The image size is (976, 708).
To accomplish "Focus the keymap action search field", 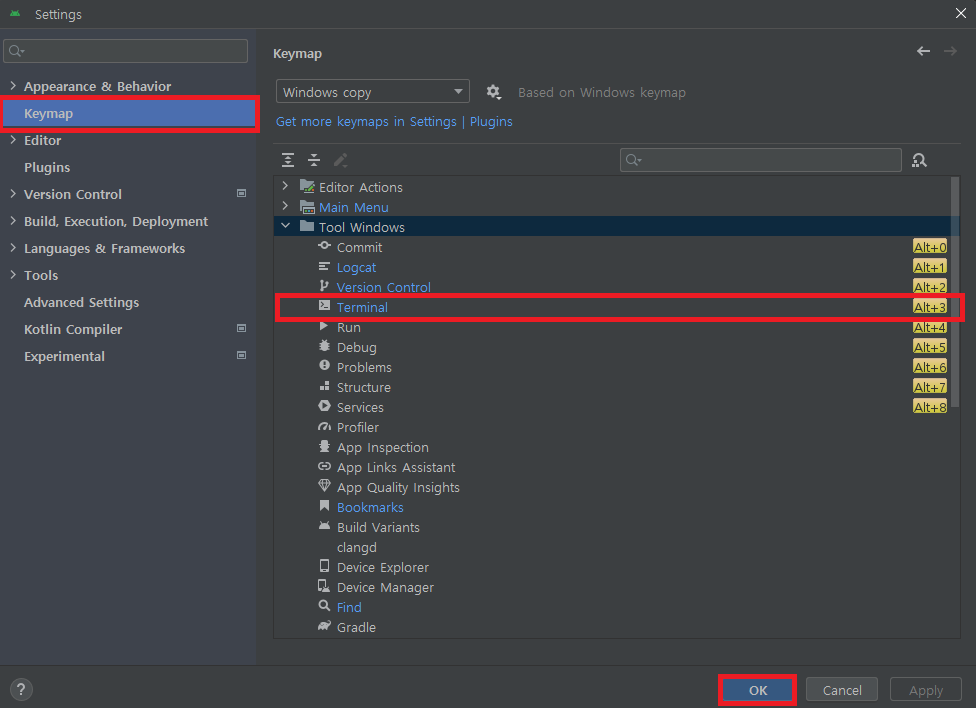I will [761, 160].
